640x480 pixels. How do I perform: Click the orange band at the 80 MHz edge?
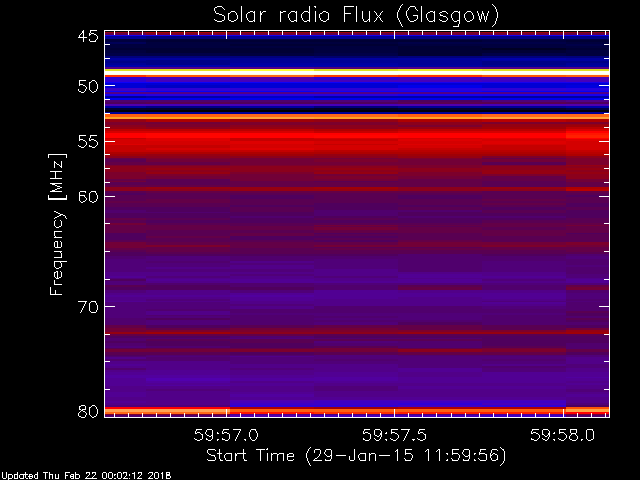(357, 411)
